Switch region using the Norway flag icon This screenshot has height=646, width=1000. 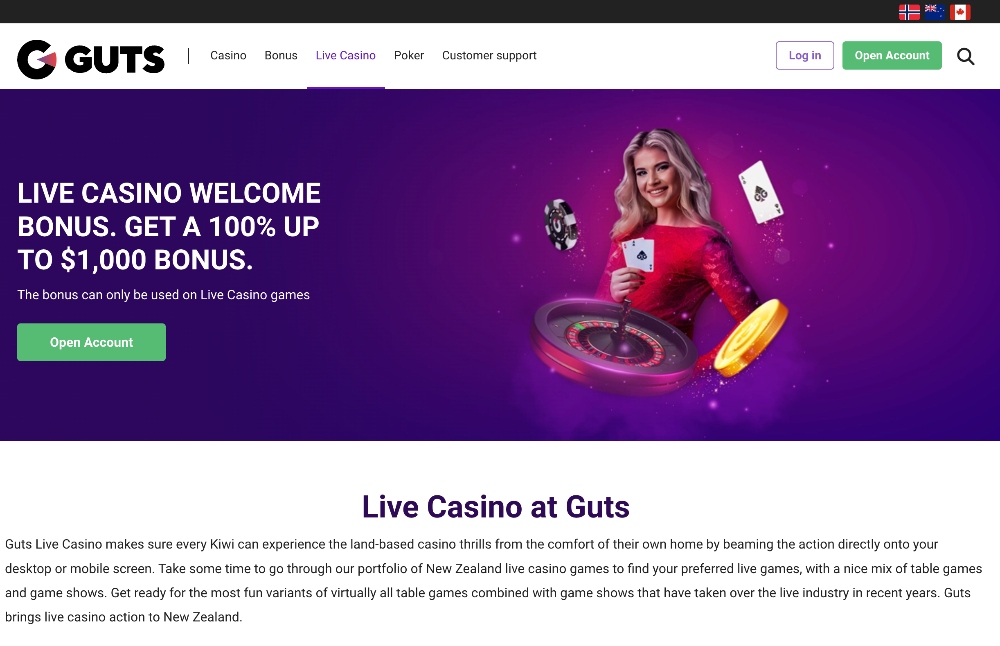tap(909, 12)
